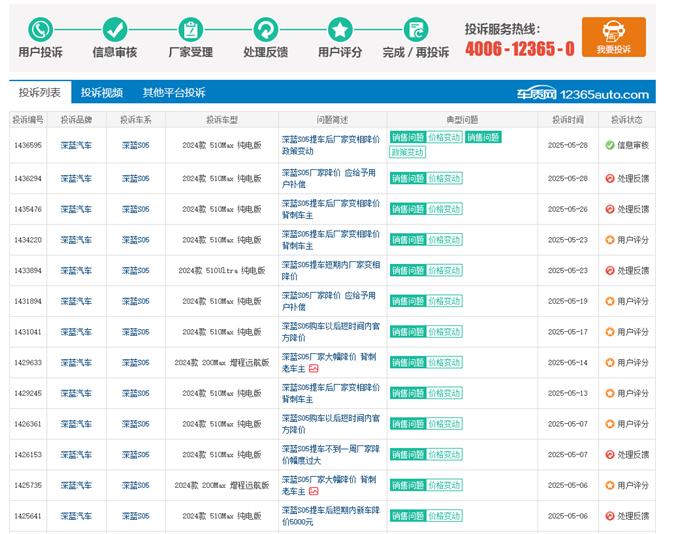Click the red 处理反馈 status icon for 1435476
Viewport: 700px width, 534px height.
tap(609, 209)
